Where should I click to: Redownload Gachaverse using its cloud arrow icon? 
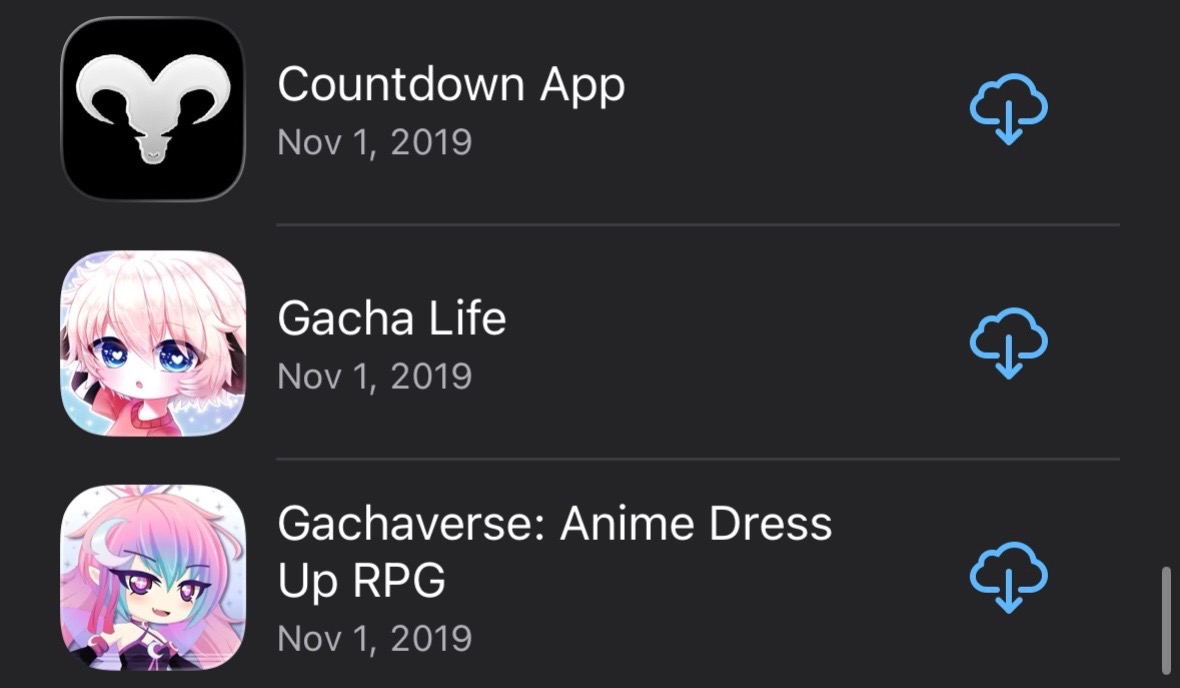1008,577
